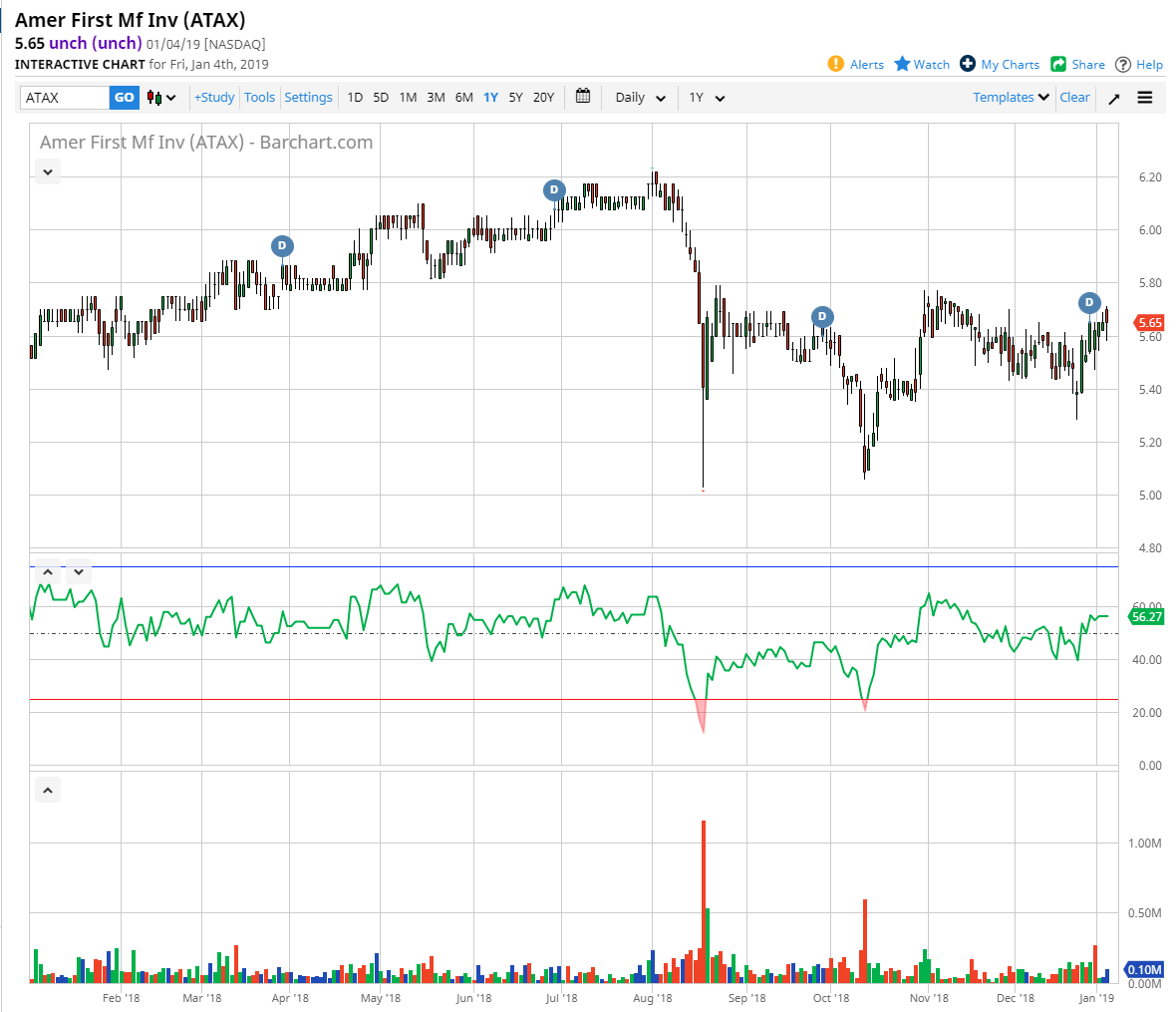Viewport: 1176px width, 1012px height.
Task: Click the 0.10M volume value label
Action: pyautogui.click(x=1144, y=970)
